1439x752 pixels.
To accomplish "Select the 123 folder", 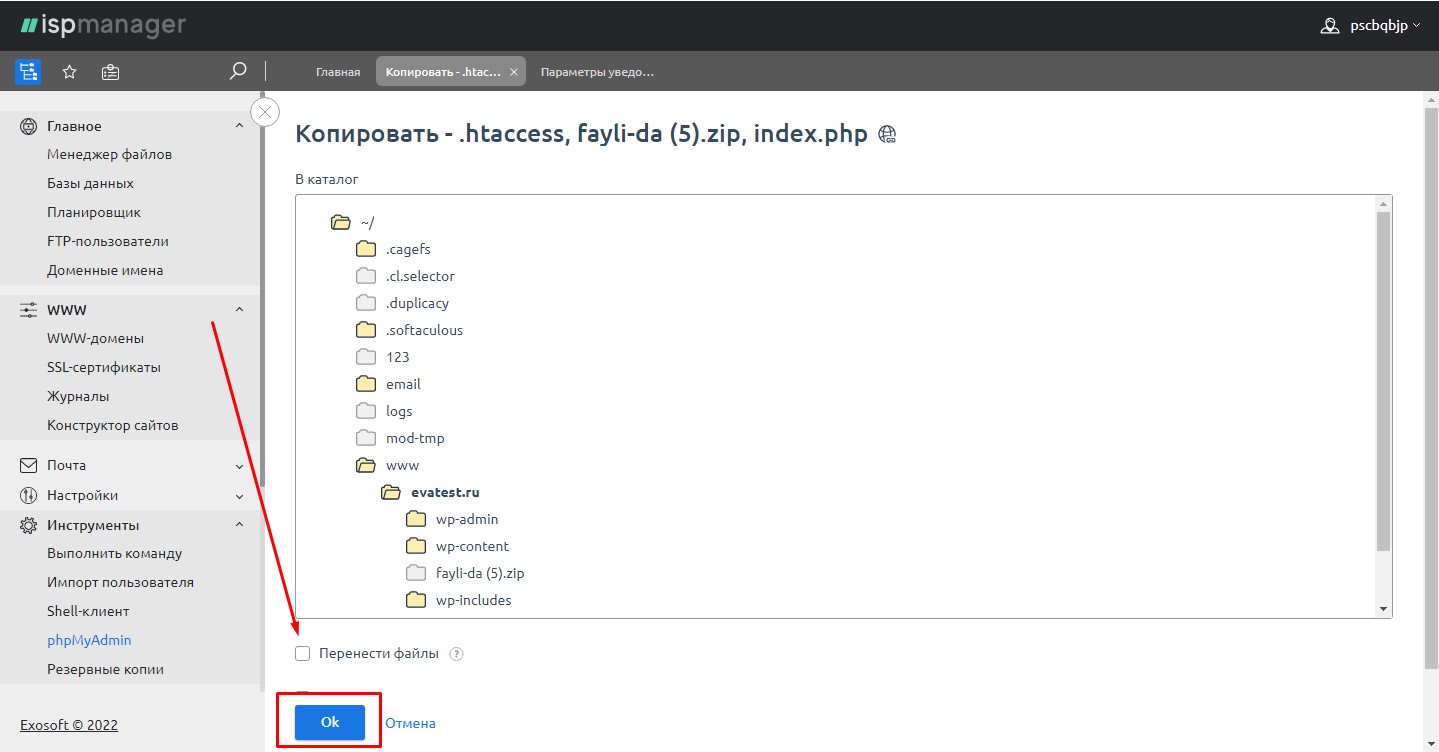I will [382, 357].
